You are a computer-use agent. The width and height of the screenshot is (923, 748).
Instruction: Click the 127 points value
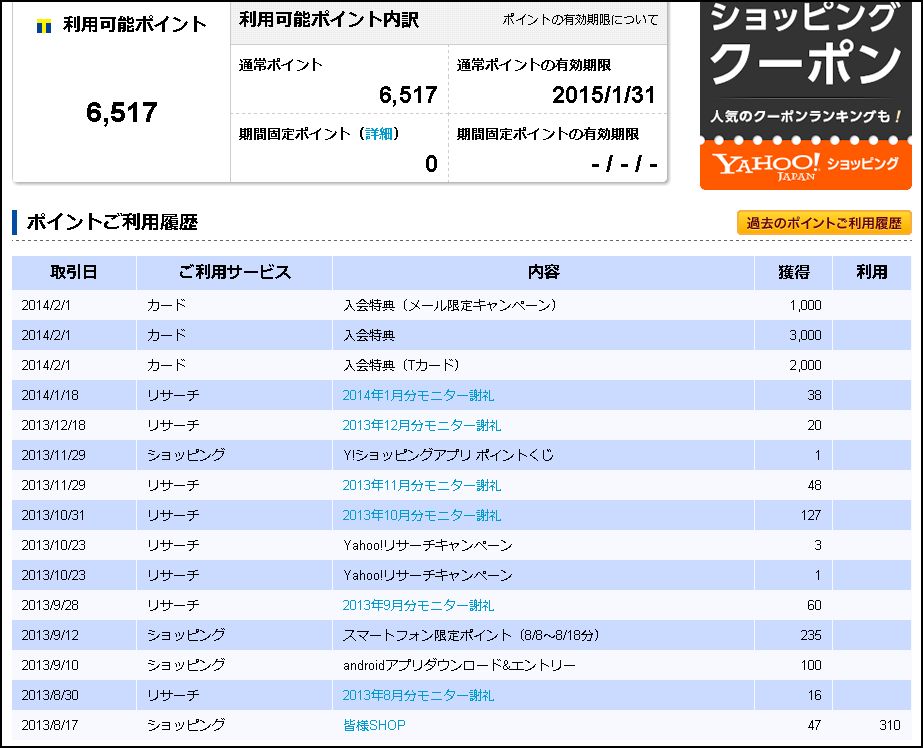pos(811,515)
